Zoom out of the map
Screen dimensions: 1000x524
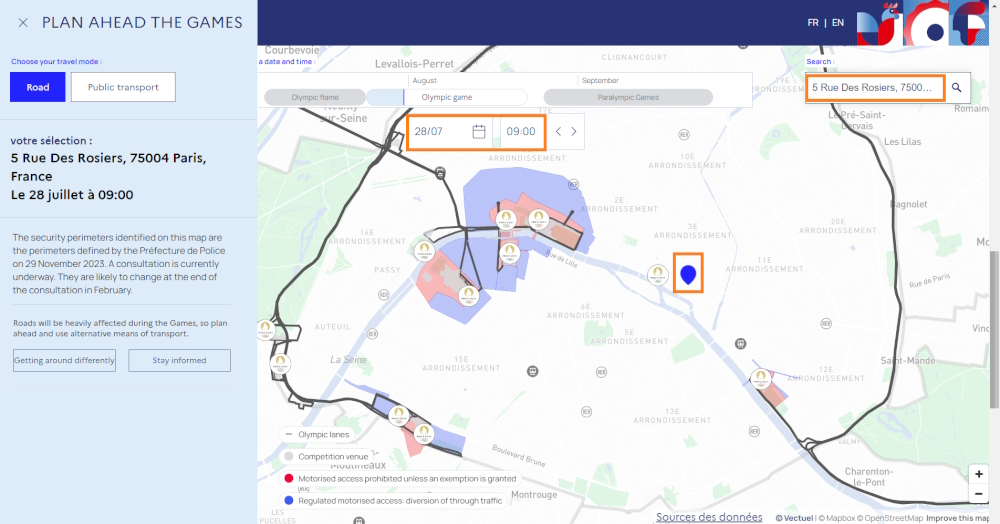pos(978,493)
